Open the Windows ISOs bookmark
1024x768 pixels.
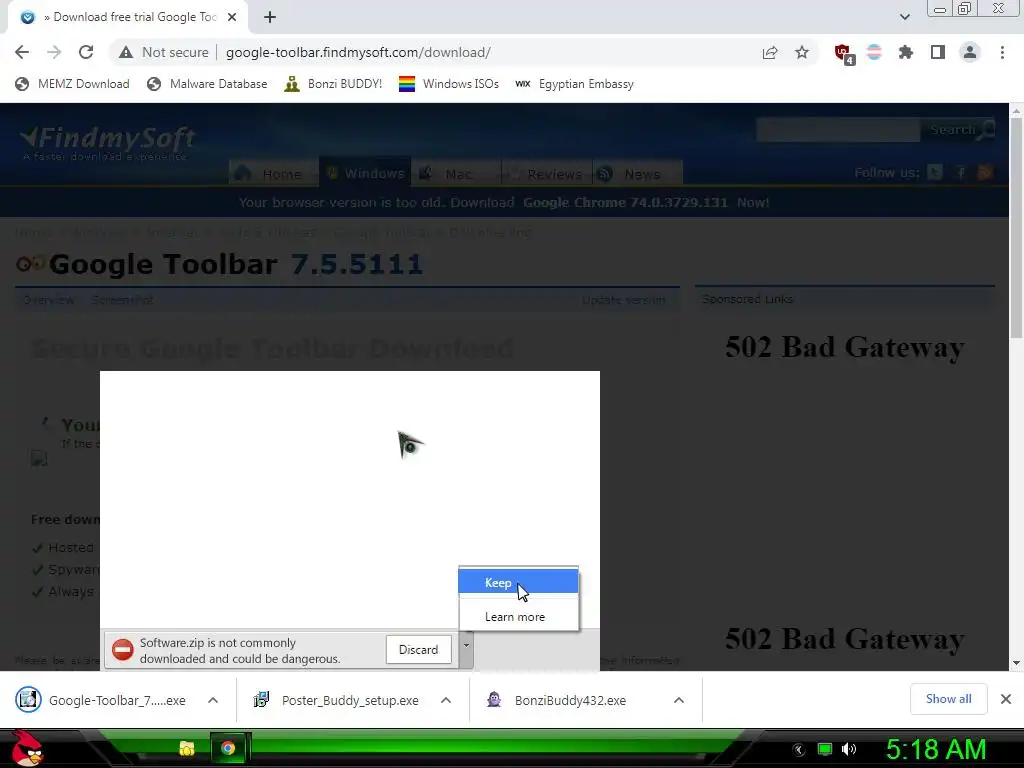pos(449,84)
